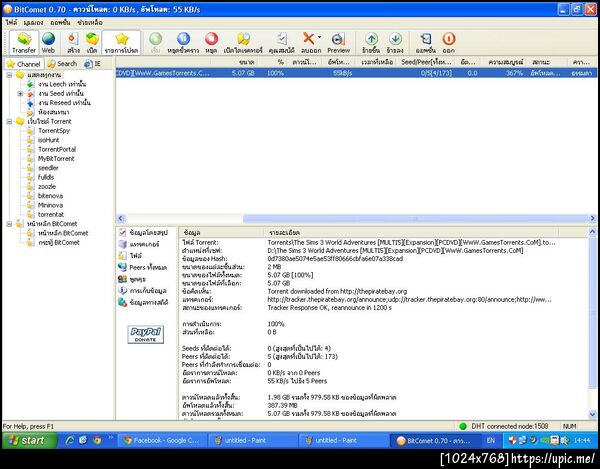Stop the task with the red stop icon

tap(211, 42)
